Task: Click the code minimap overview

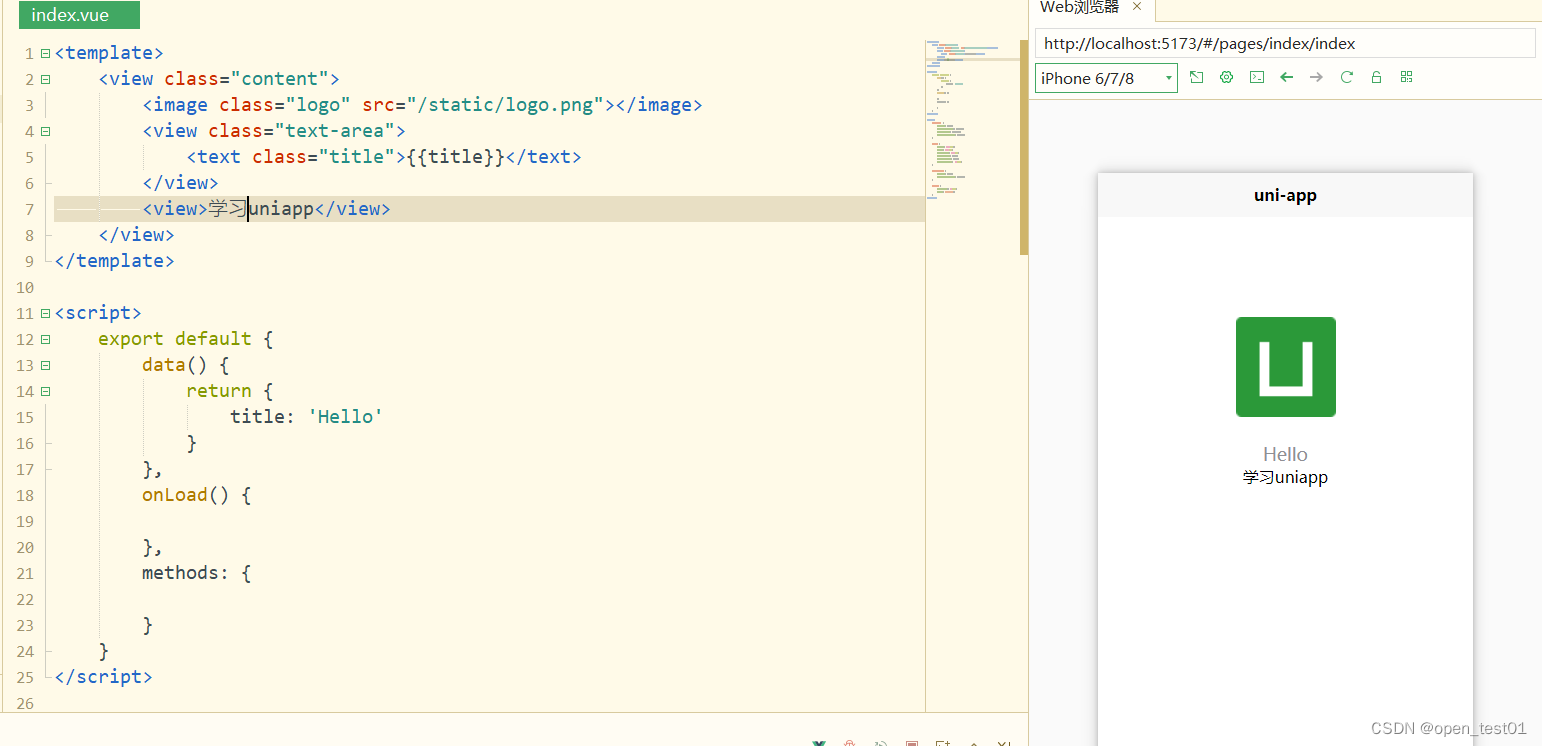Action: 971,120
